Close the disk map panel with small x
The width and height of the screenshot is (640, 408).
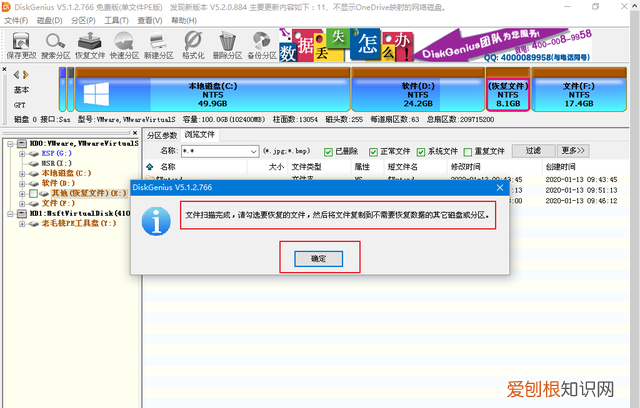tap(4, 69)
